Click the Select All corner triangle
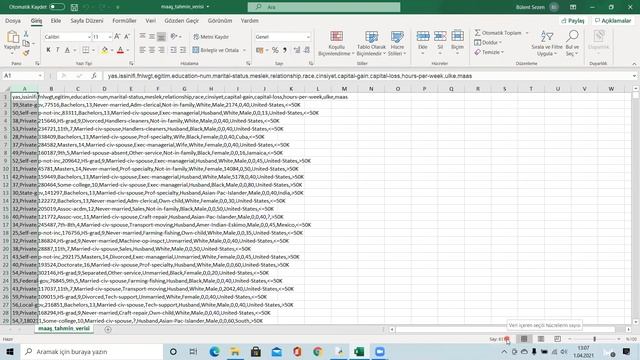The width and height of the screenshot is (640, 360). point(7,89)
